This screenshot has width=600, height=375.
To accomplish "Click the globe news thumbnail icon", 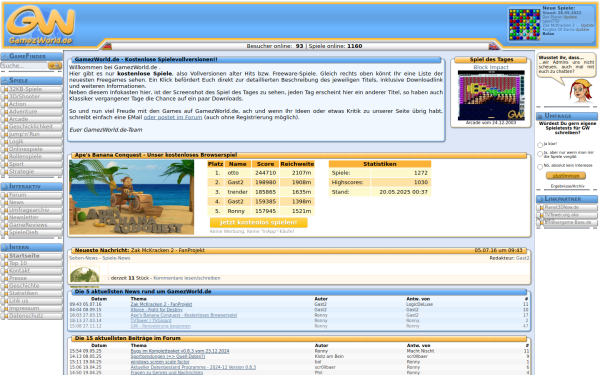I will 85,274.
